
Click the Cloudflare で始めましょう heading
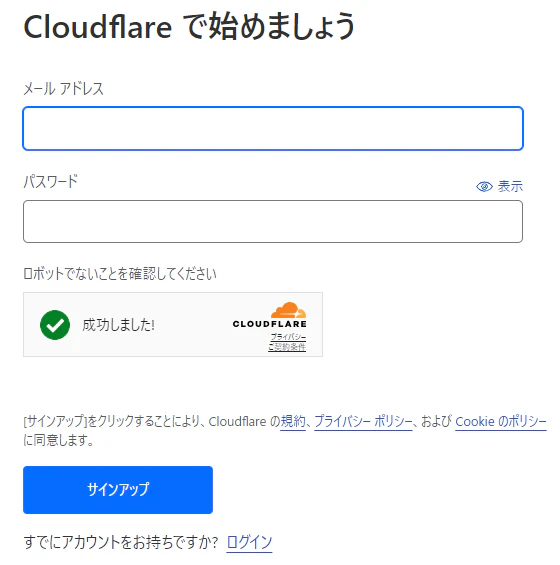(x=190, y=26)
